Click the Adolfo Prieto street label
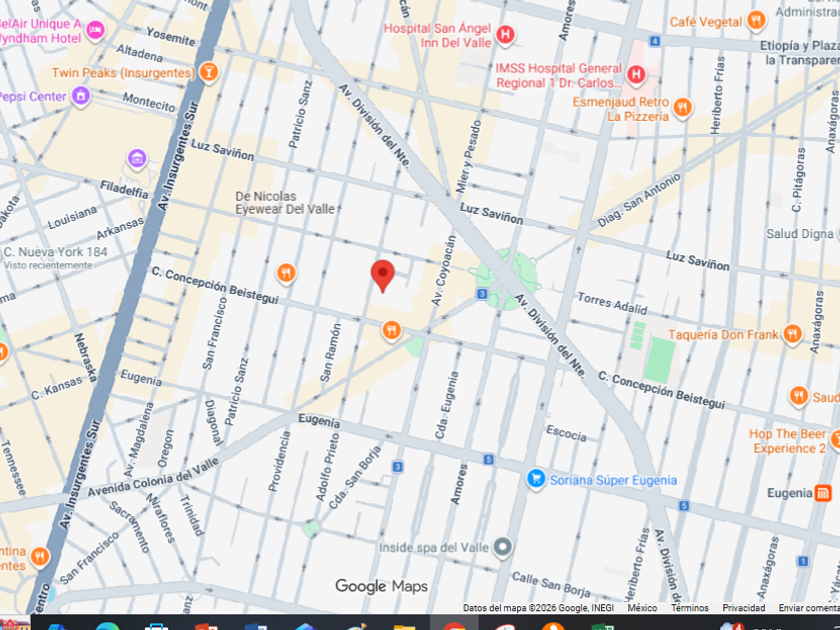 [327, 467]
